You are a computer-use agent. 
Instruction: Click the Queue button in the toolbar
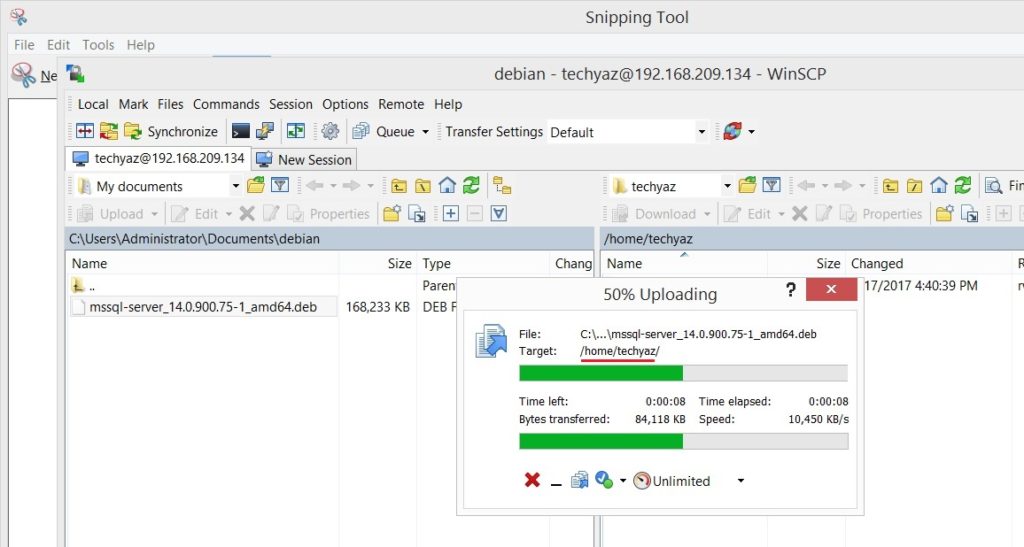point(393,132)
